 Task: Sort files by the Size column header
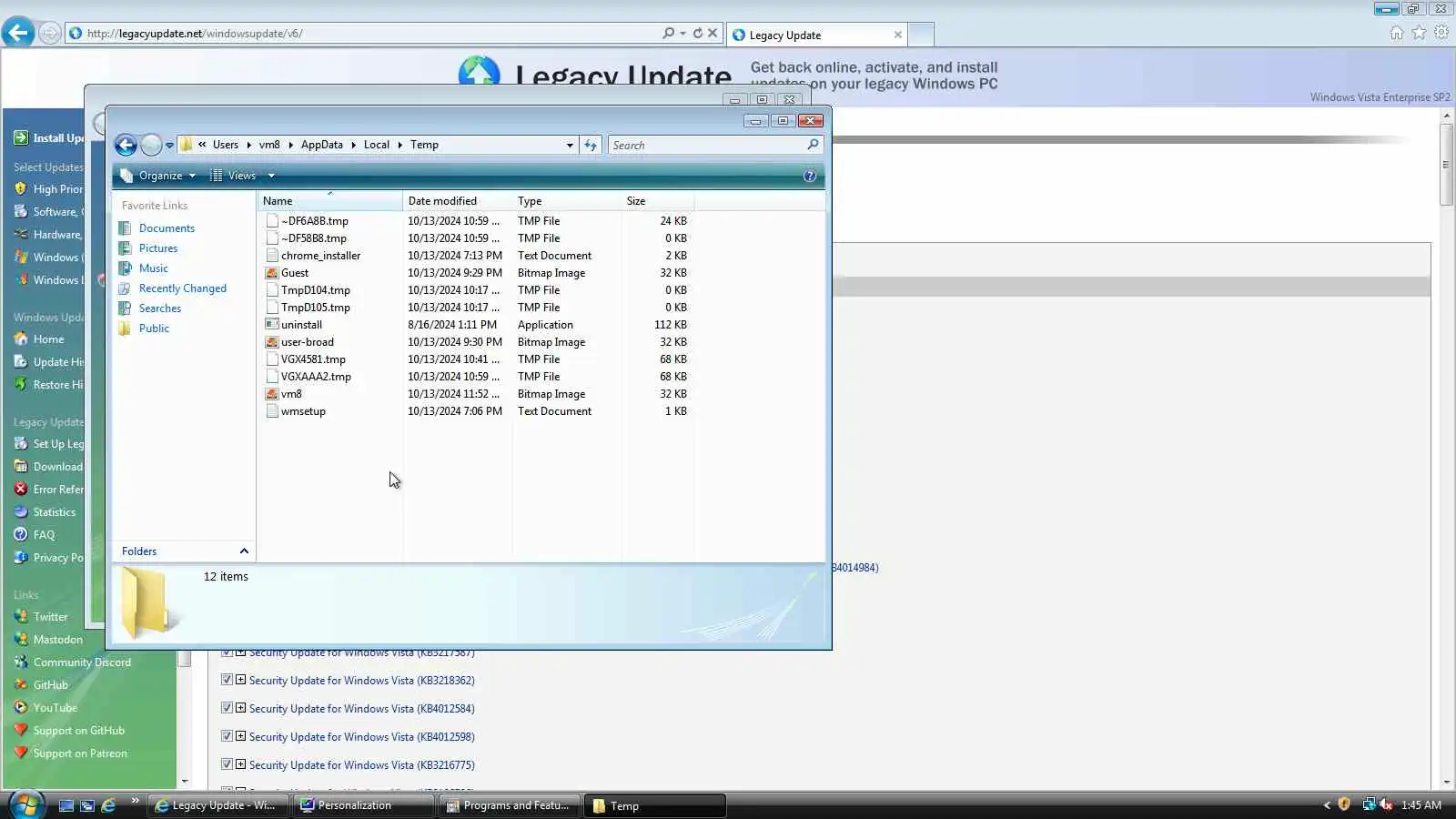[x=657, y=201]
